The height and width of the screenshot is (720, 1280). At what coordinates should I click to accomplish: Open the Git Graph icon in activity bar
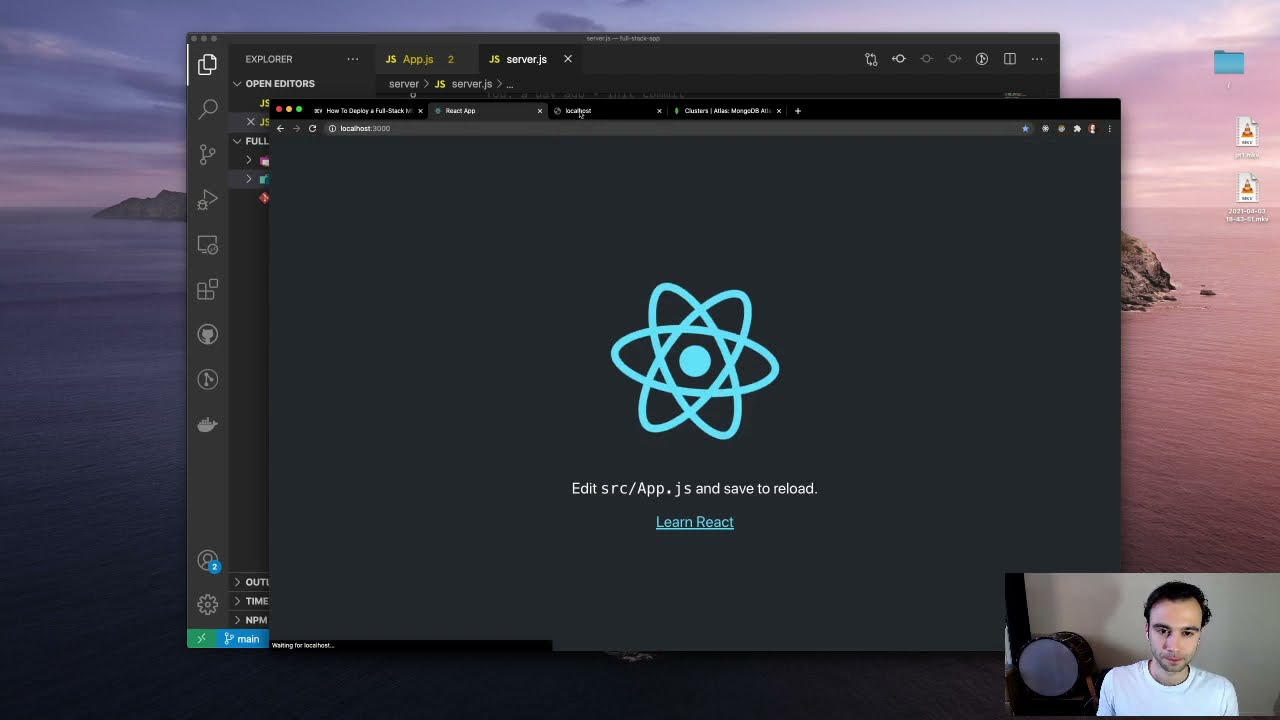(x=207, y=379)
